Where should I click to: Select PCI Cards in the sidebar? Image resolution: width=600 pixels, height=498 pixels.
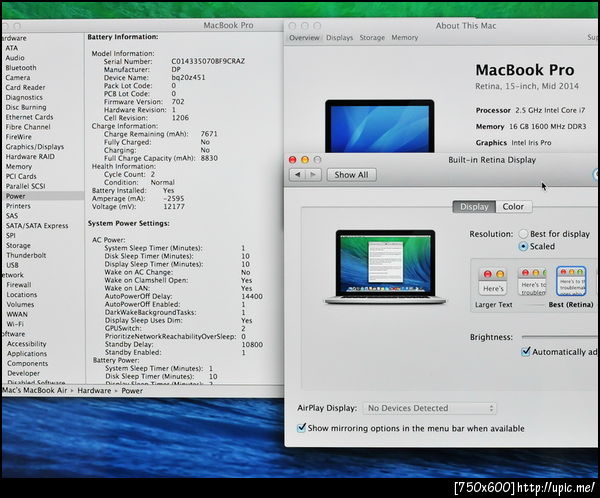[x=21, y=176]
